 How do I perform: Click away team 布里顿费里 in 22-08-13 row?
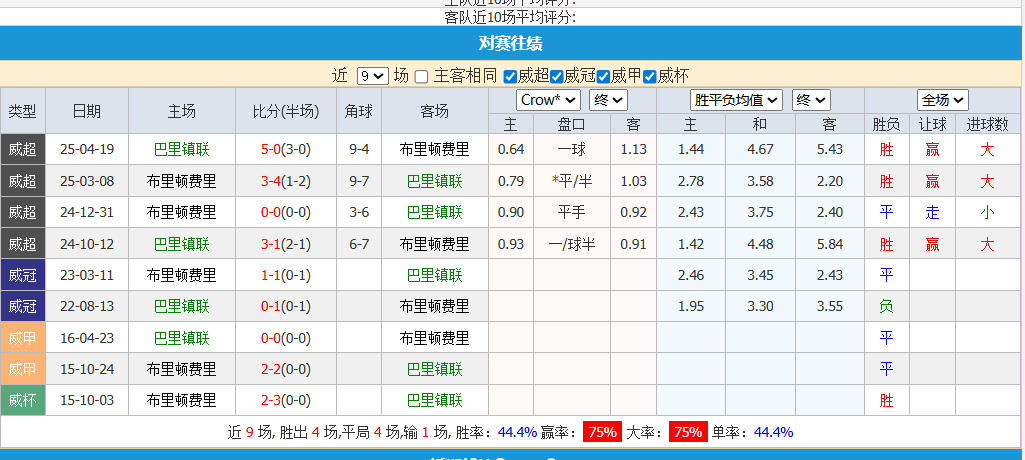pos(434,306)
